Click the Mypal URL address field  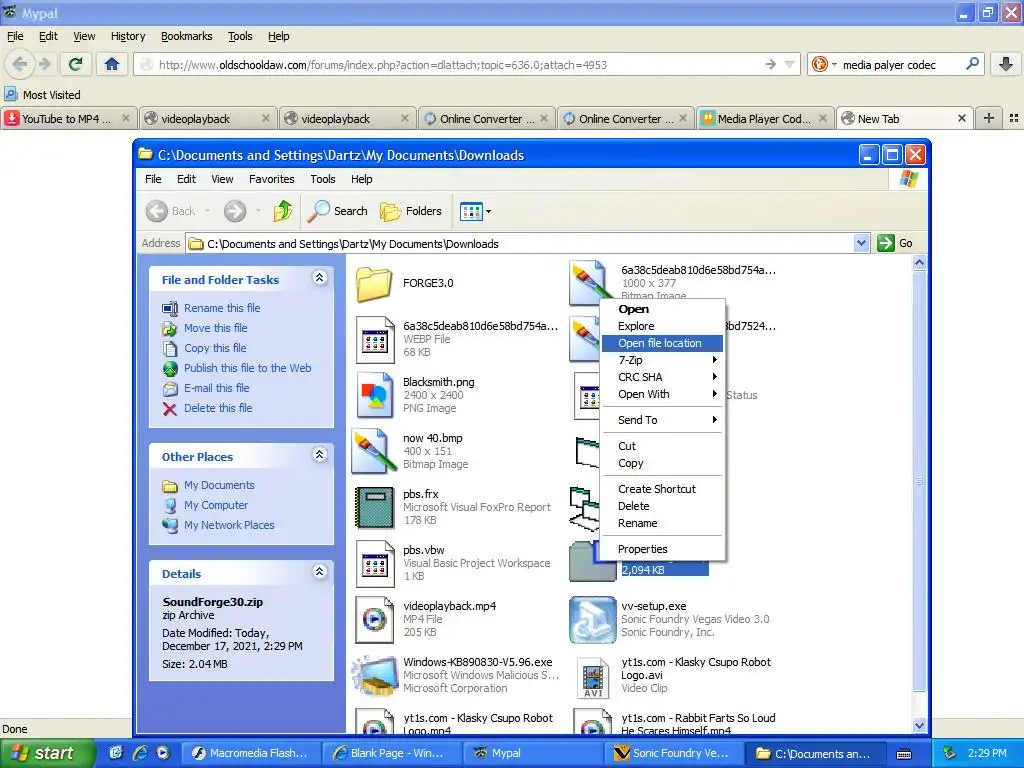(x=457, y=64)
